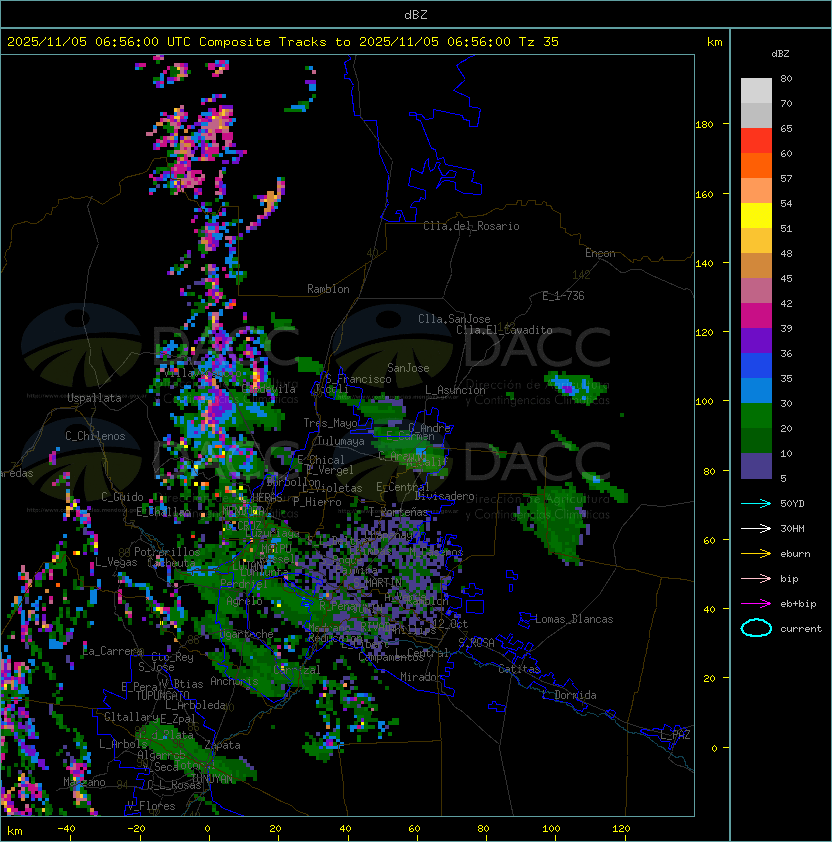Click the 'C_Chilenos' map label
This screenshot has height=842, width=832.
pos(95,436)
